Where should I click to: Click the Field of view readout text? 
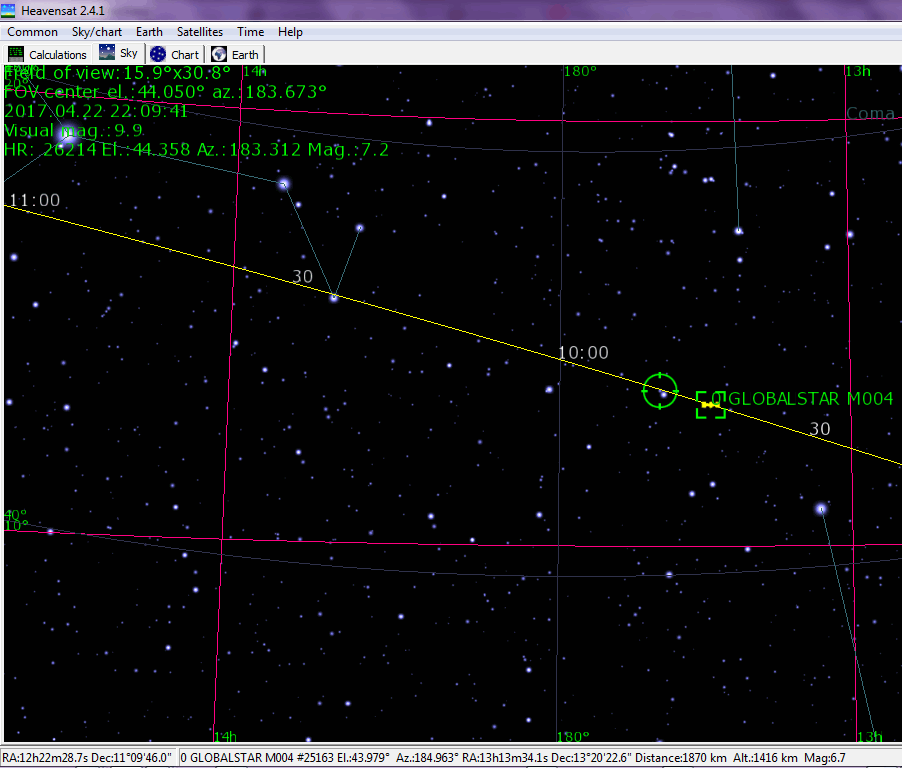(118, 74)
